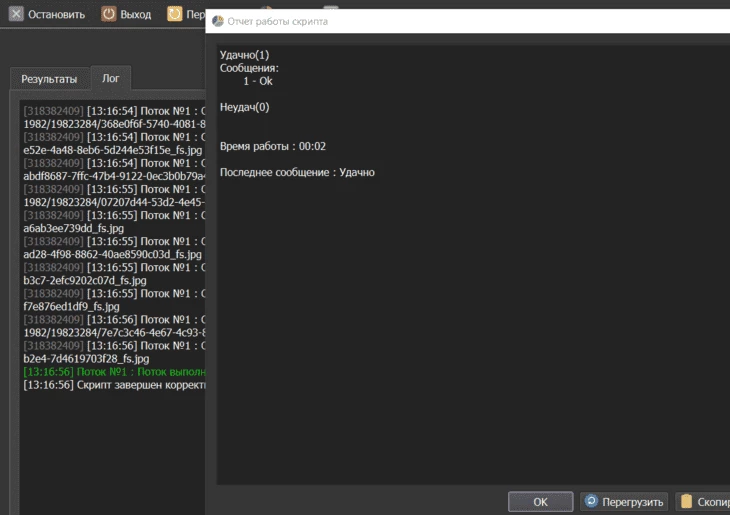Click log line ad28-4f98-8862-40ae8590c03d_fs.jpg

[x=112, y=254]
